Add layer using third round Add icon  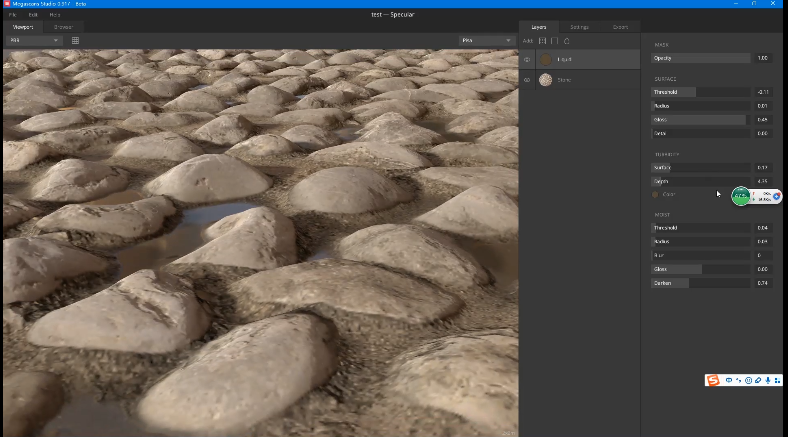(x=567, y=41)
